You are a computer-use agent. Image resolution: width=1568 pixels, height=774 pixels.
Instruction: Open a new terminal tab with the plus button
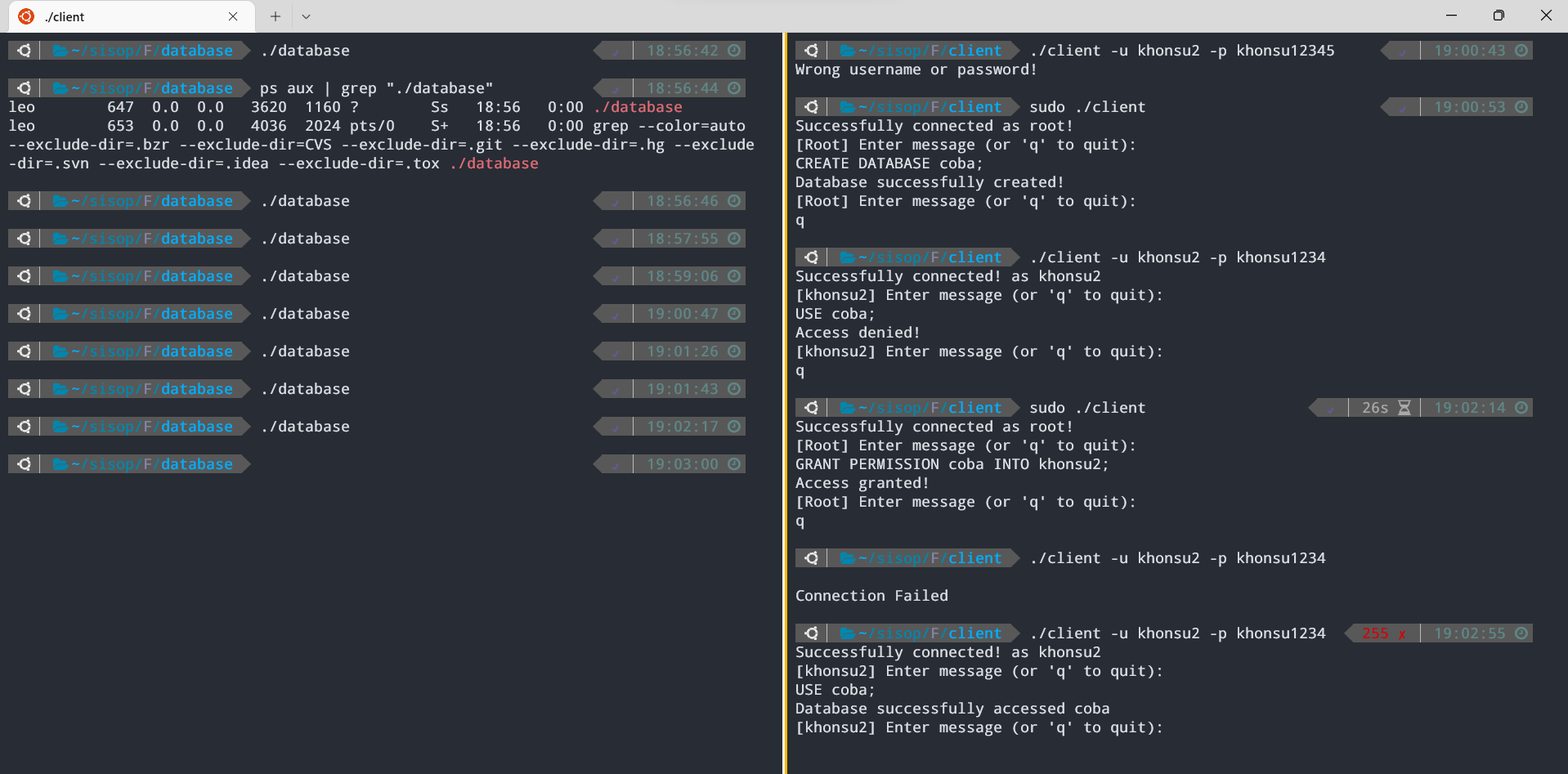(275, 16)
